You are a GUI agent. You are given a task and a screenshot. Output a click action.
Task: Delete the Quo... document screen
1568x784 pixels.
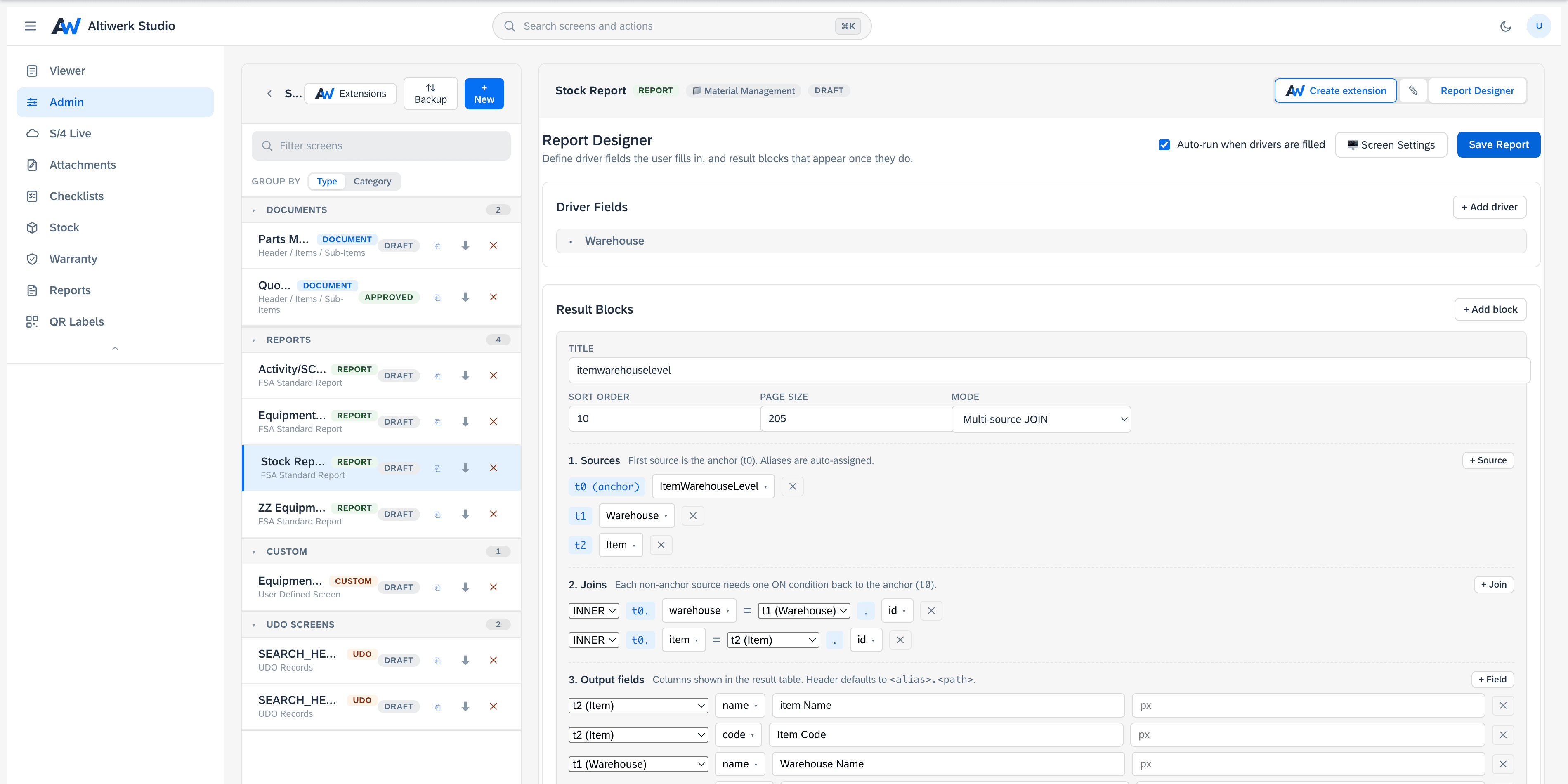click(494, 297)
